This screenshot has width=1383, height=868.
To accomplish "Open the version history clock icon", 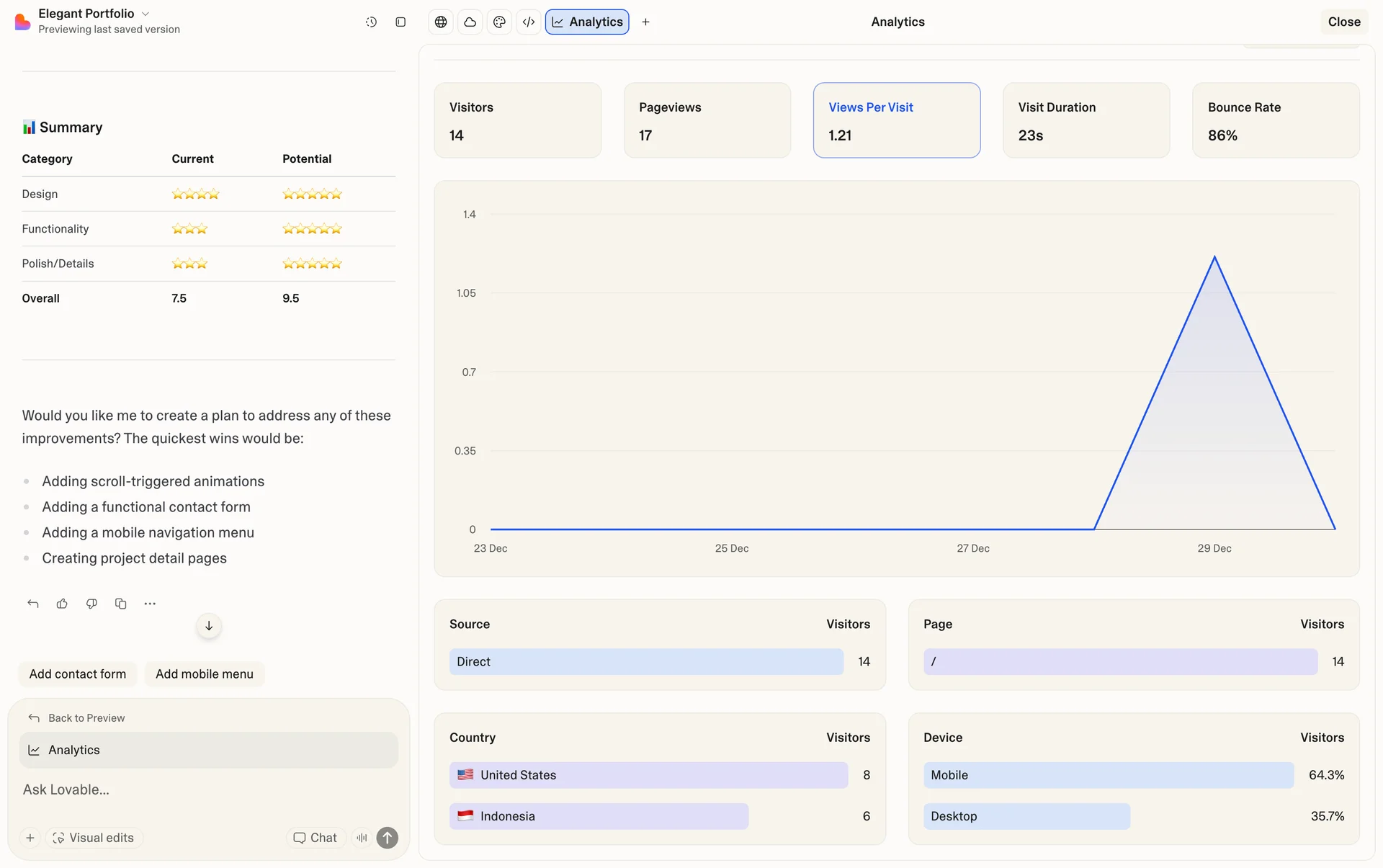I will pos(371,22).
